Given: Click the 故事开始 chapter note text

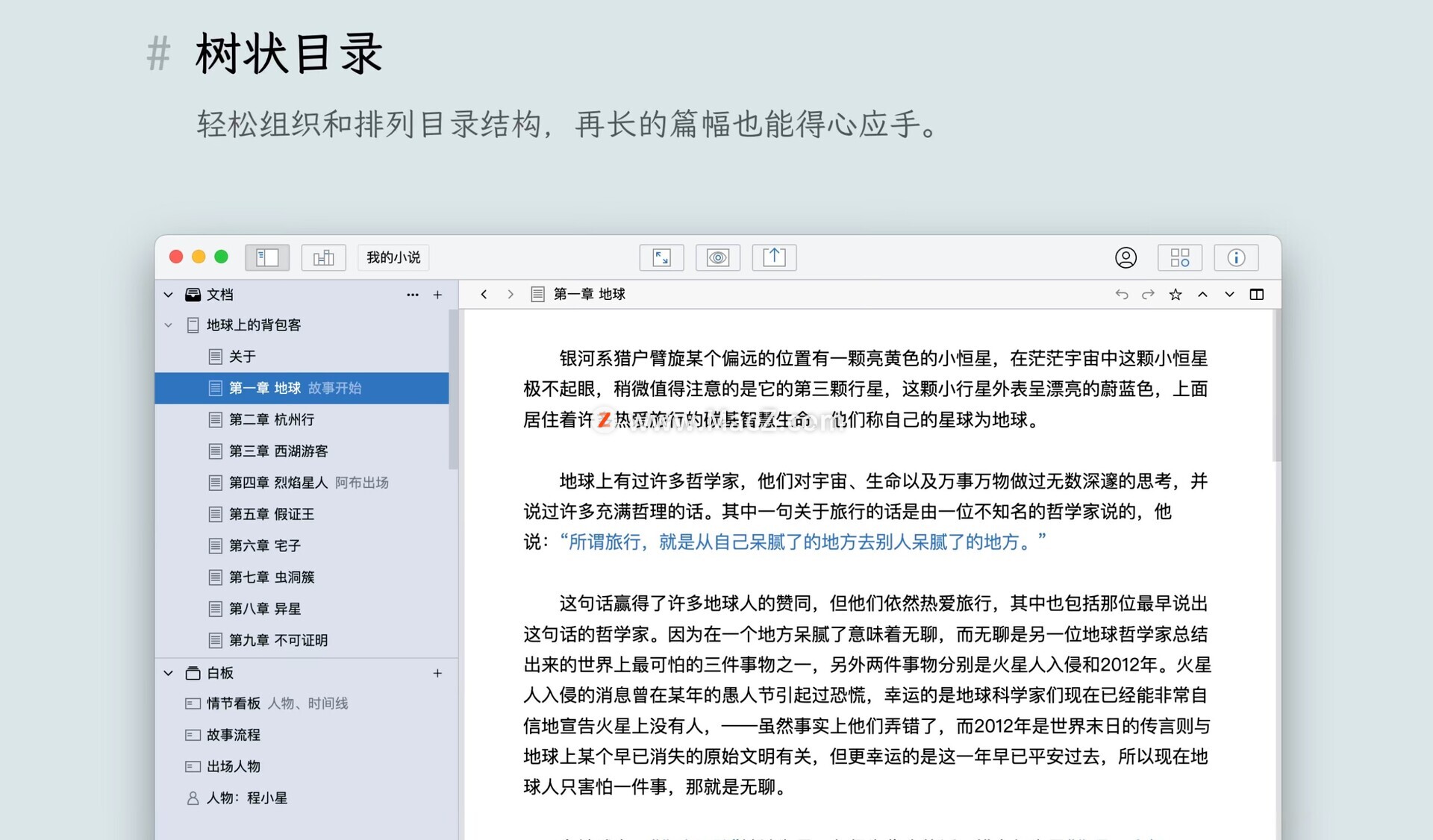Looking at the screenshot, I should click(x=335, y=388).
